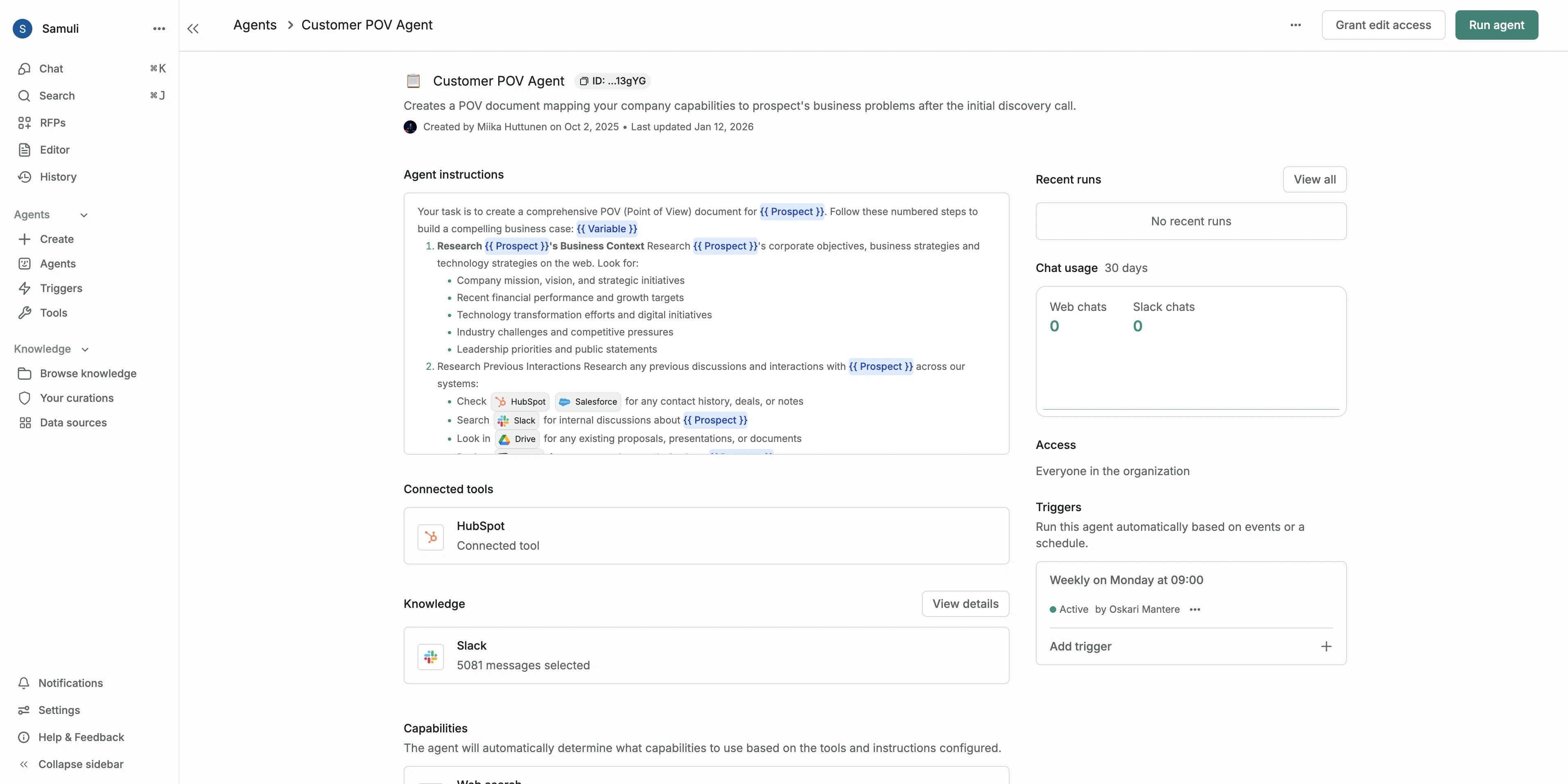Open the workspace menu next to Samuli

point(159,29)
